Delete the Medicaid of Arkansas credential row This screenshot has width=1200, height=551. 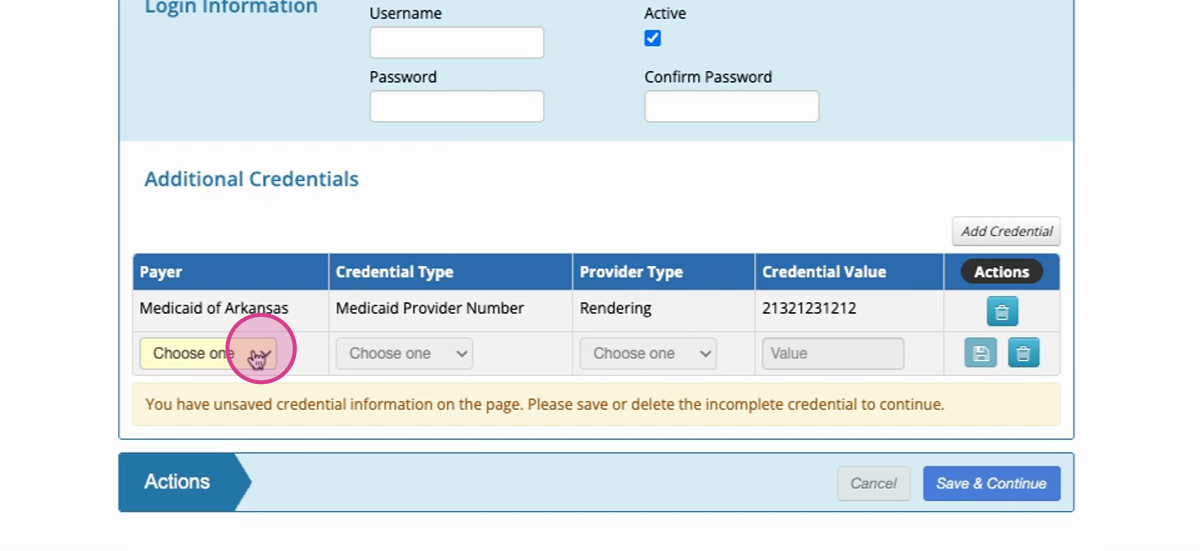pos(1002,311)
